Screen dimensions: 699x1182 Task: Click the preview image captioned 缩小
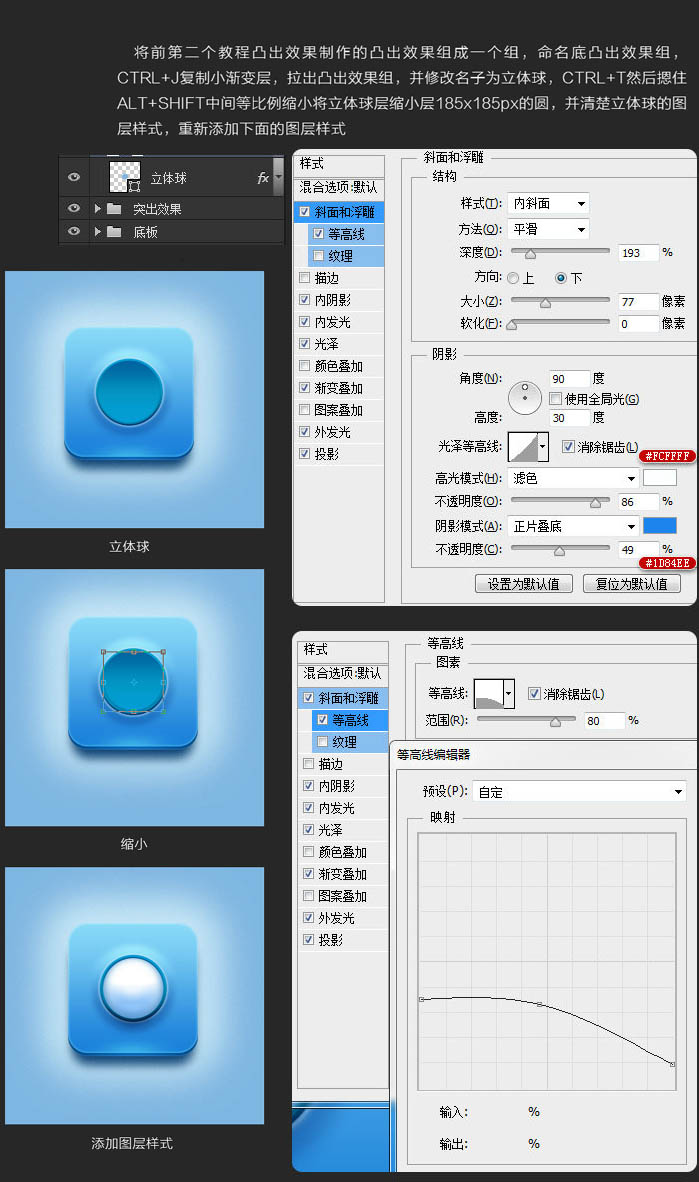pyautogui.click(x=134, y=697)
